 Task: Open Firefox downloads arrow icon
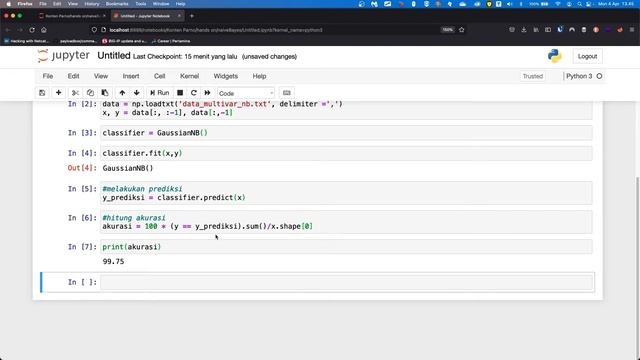coord(524,30)
